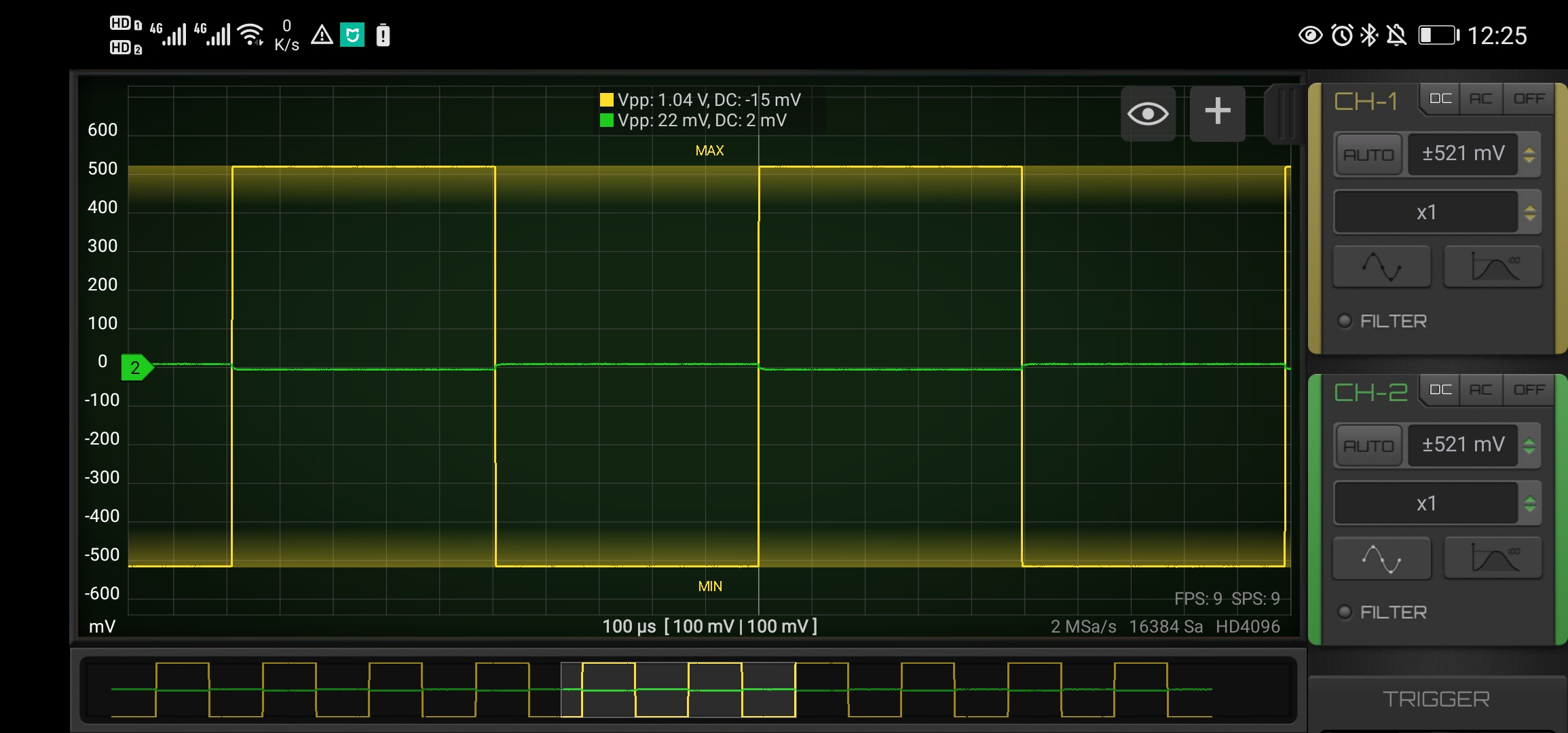This screenshot has width=1568, height=733.
Task: Tap the MIN marker label
Action: (x=710, y=586)
